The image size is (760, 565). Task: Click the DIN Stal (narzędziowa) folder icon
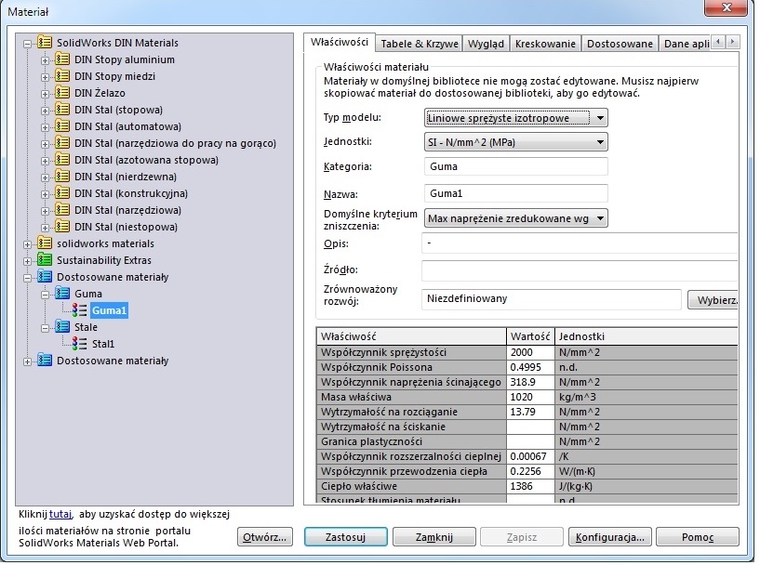pyautogui.click(x=62, y=210)
